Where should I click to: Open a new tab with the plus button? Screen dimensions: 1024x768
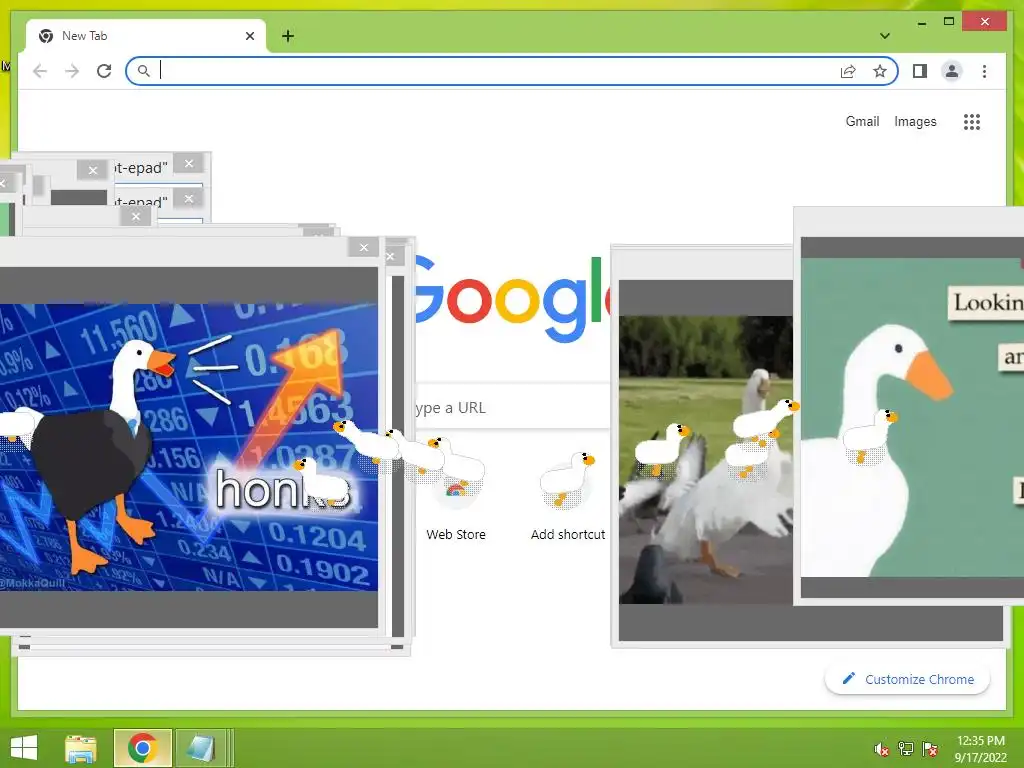point(287,36)
